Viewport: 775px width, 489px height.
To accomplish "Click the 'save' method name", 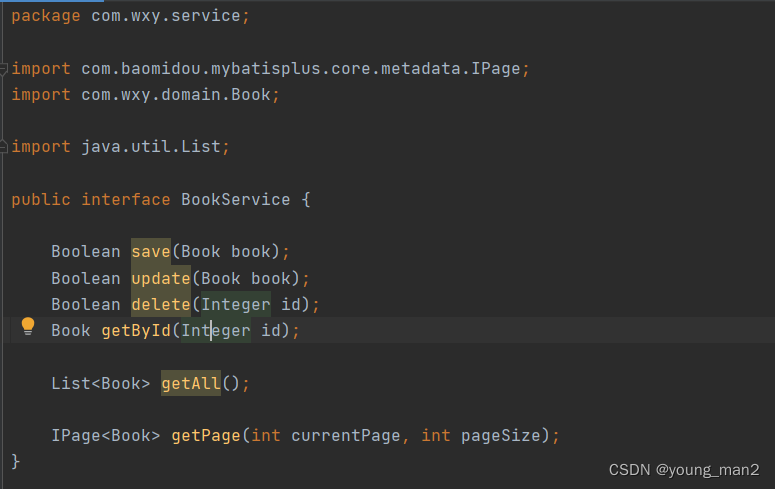I will click(151, 252).
